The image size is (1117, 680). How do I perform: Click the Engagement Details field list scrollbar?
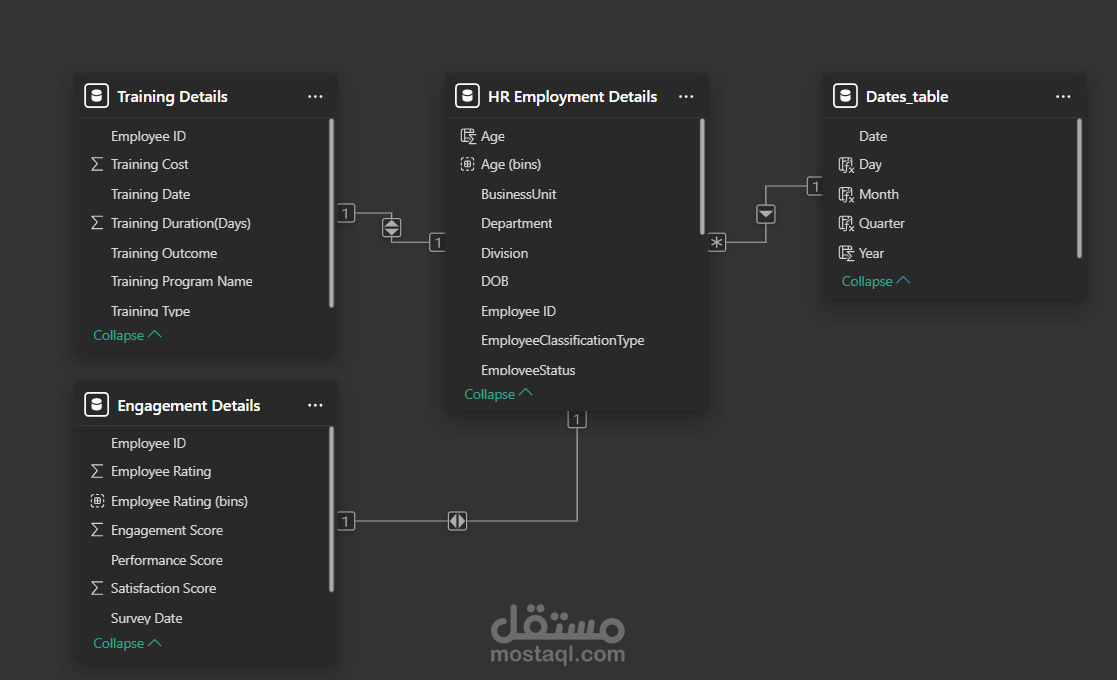pyautogui.click(x=331, y=509)
